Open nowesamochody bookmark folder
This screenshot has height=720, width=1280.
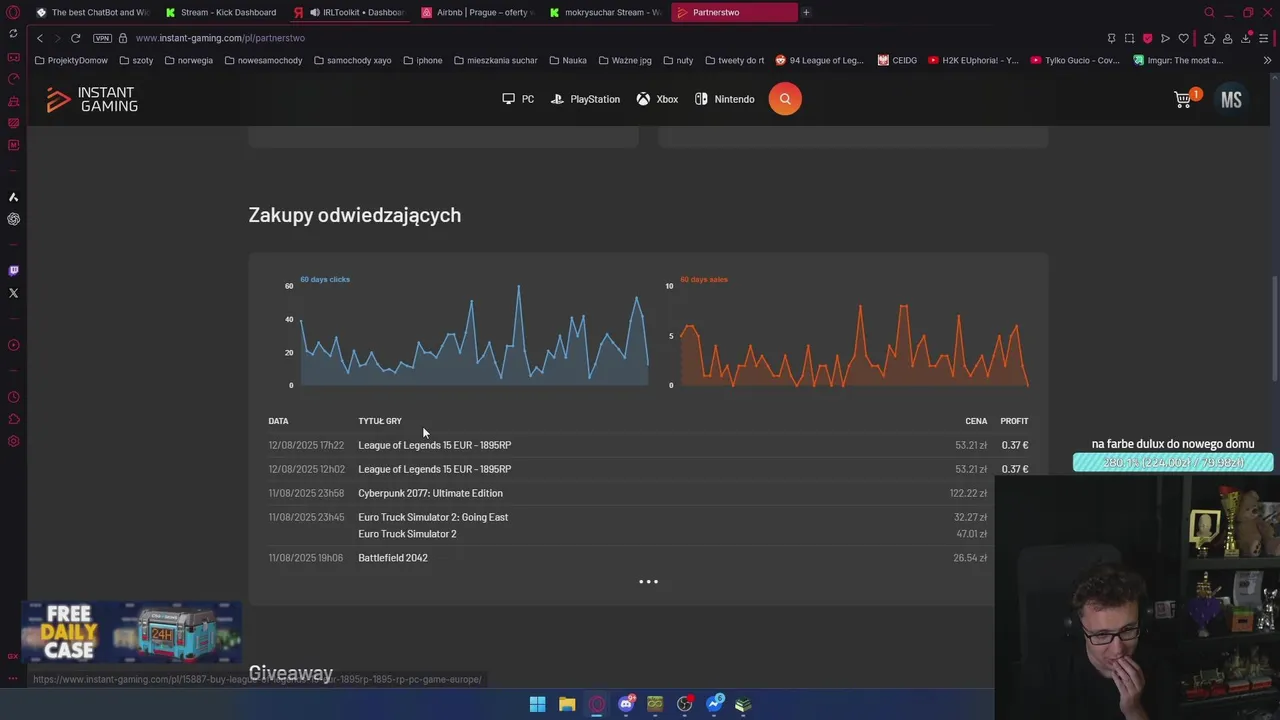pyautogui.click(x=263, y=60)
